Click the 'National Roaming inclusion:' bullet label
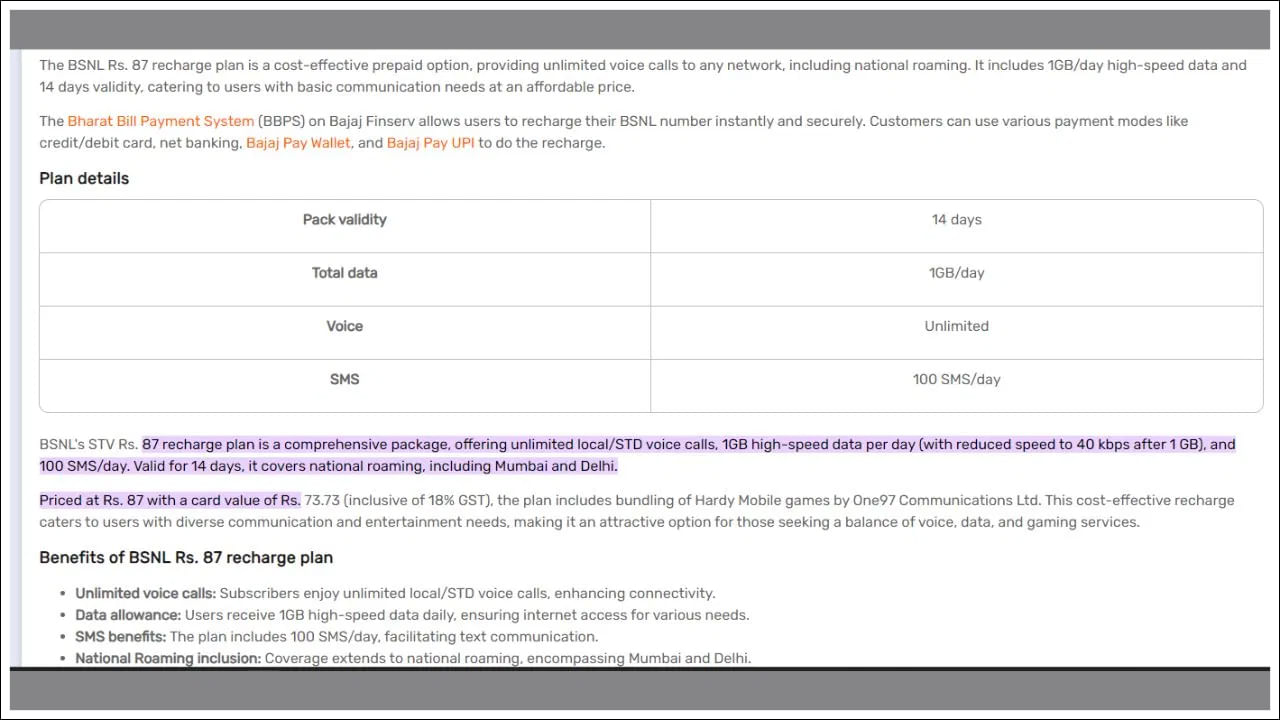The height and width of the screenshot is (720, 1280). click(x=168, y=659)
